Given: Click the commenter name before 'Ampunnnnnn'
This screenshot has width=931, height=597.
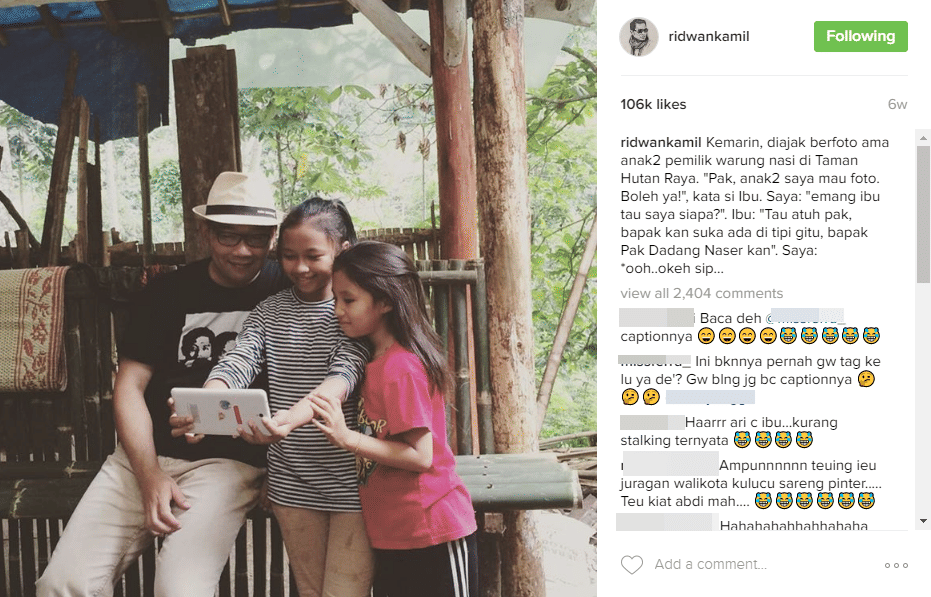Looking at the screenshot, I should (670, 464).
